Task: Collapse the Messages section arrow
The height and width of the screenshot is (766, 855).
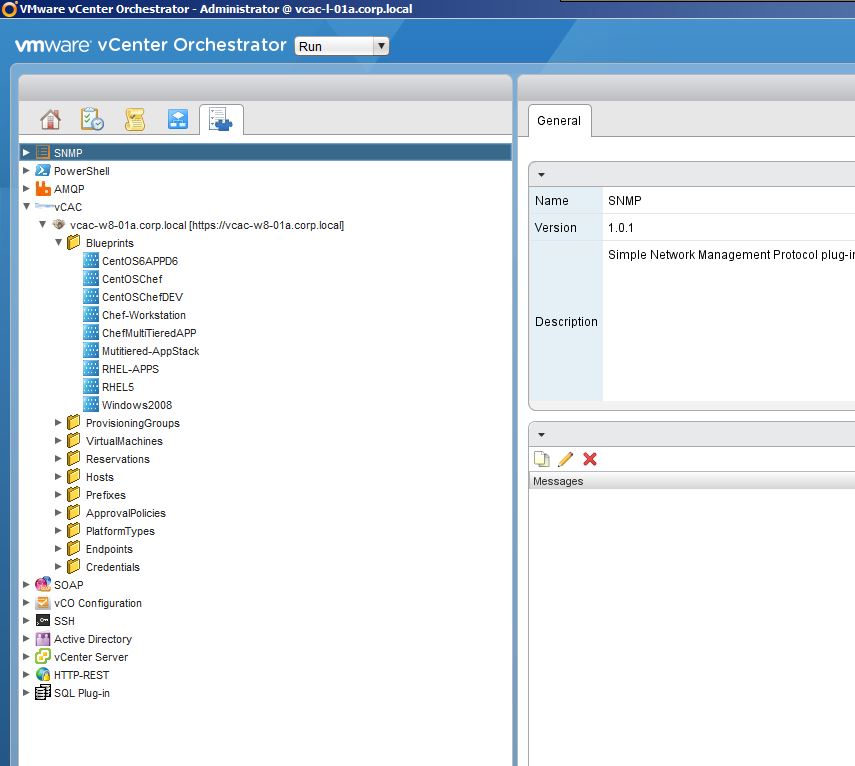Action: (x=541, y=435)
